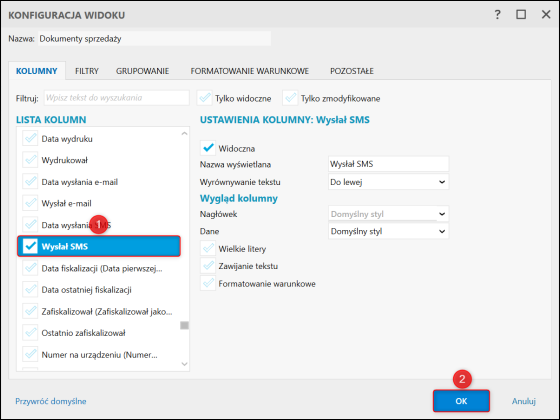This screenshot has width=560, height=420.
Task: Select the Ostatnio zafiskalizował row text
Action: [83, 333]
